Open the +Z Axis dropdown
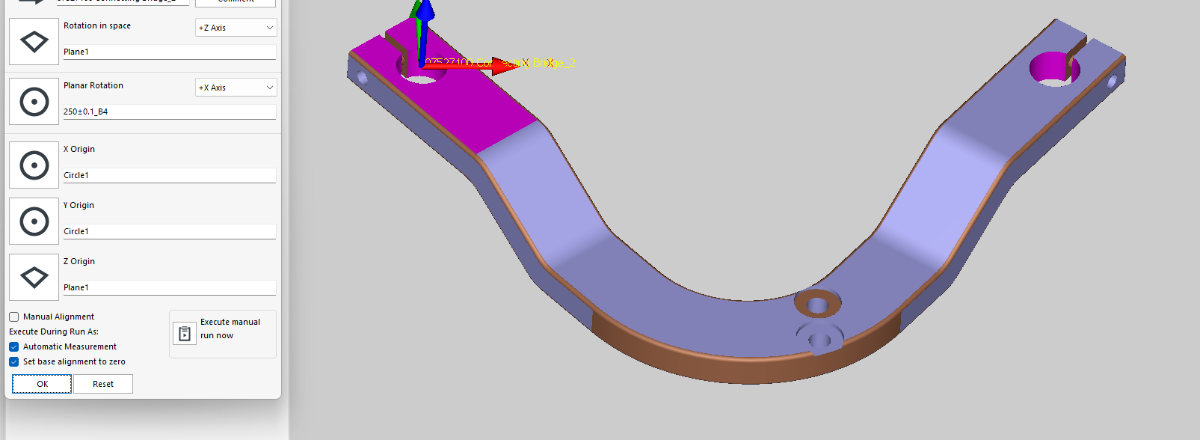 point(236,28)
